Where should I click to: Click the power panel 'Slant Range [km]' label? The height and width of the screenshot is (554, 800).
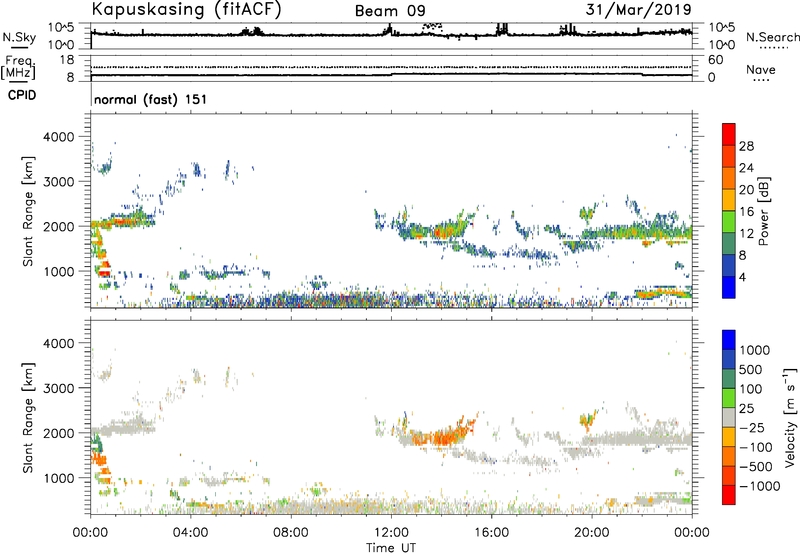(27, 211)
